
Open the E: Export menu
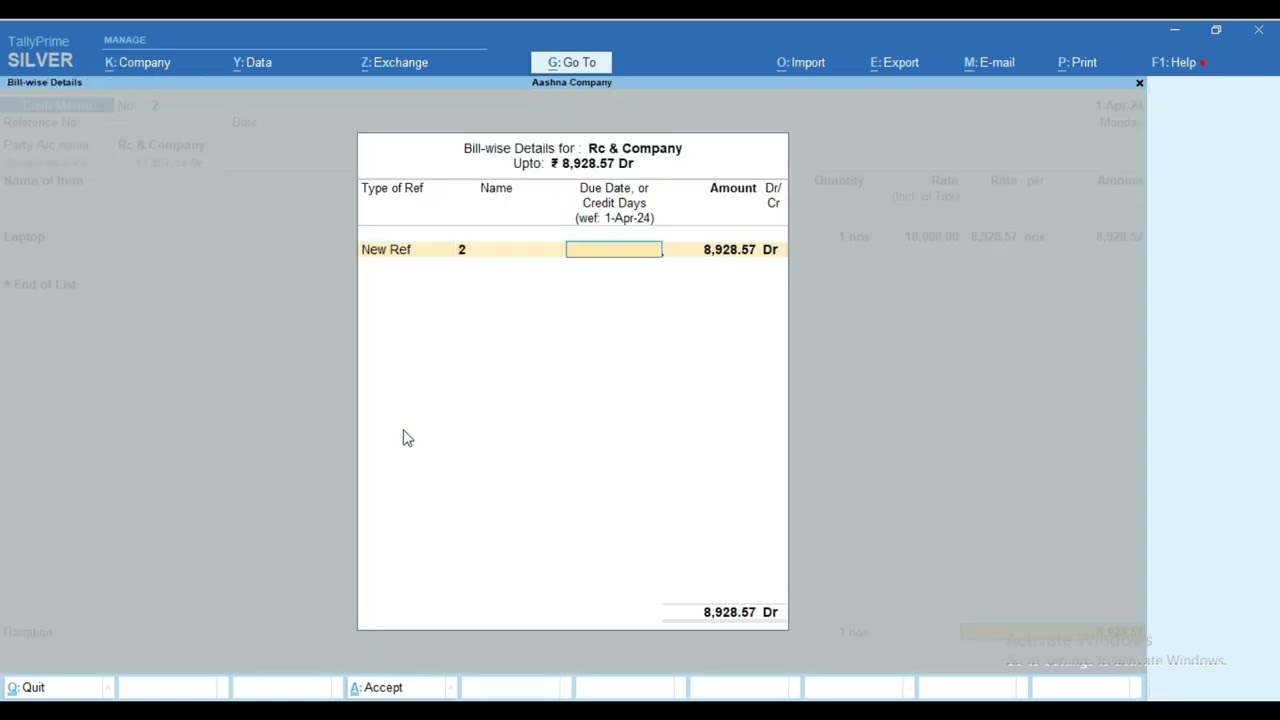click(894, 62)
